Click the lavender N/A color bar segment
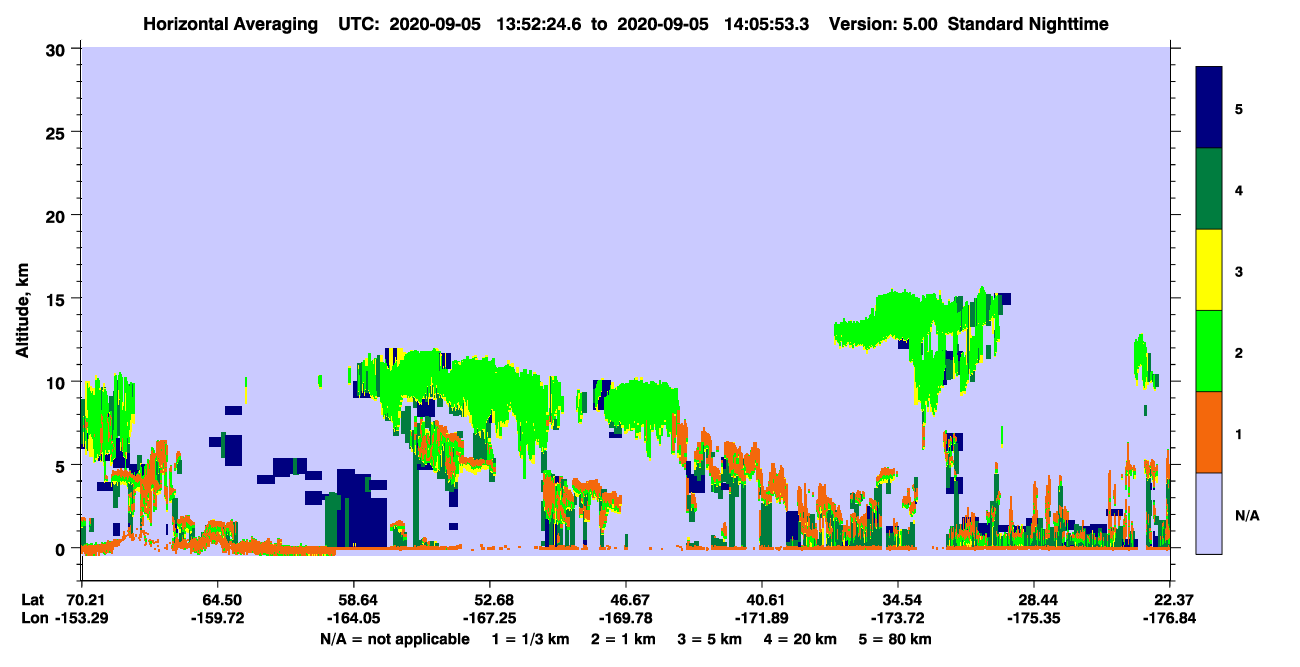This screenshot has width=1300, height=667. pos(1209,513)
